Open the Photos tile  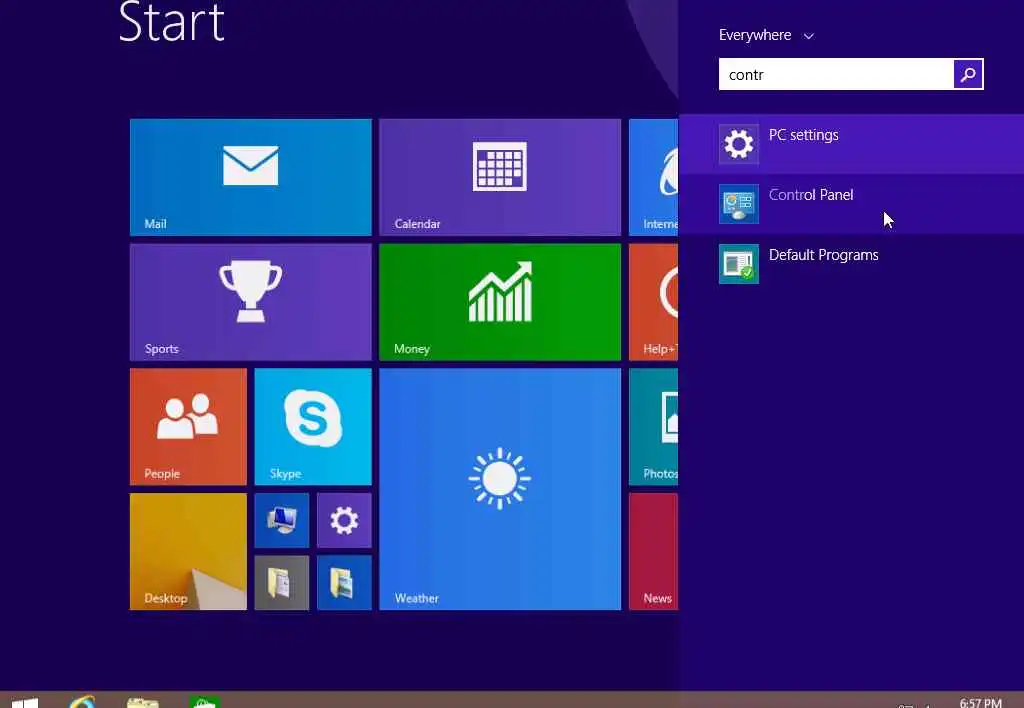[x=653, y=426]
